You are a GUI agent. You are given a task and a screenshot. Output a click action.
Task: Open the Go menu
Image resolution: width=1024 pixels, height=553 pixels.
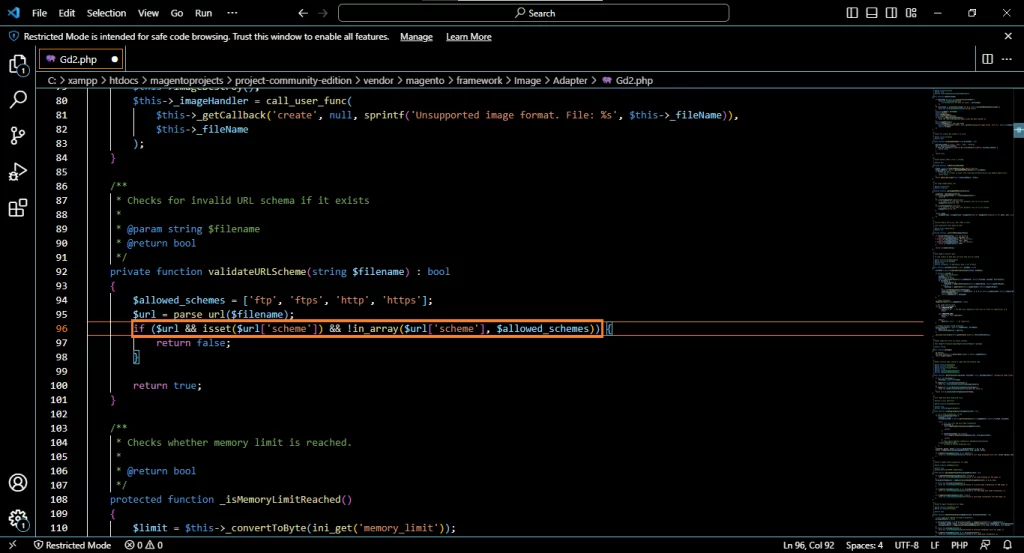click(x=177, y=13)
